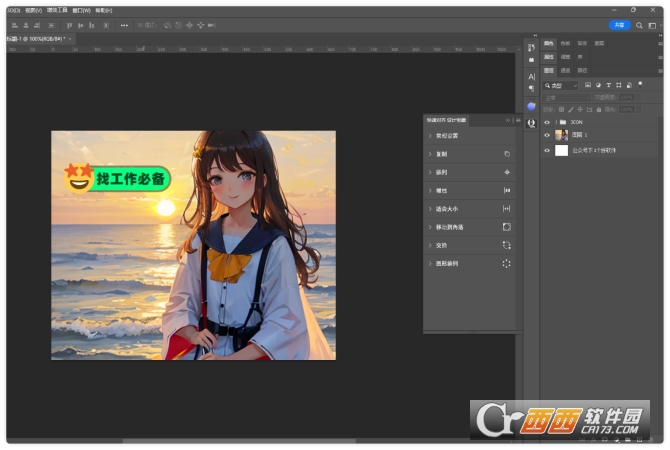This screenshot has height=450, width=670.
Task: Open the 视图(V) menu
Action: click(x=33, y=10)
